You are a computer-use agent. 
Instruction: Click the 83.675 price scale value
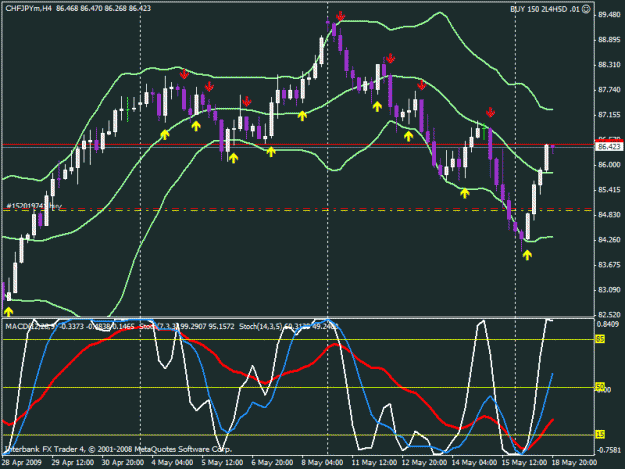(609, 265)
